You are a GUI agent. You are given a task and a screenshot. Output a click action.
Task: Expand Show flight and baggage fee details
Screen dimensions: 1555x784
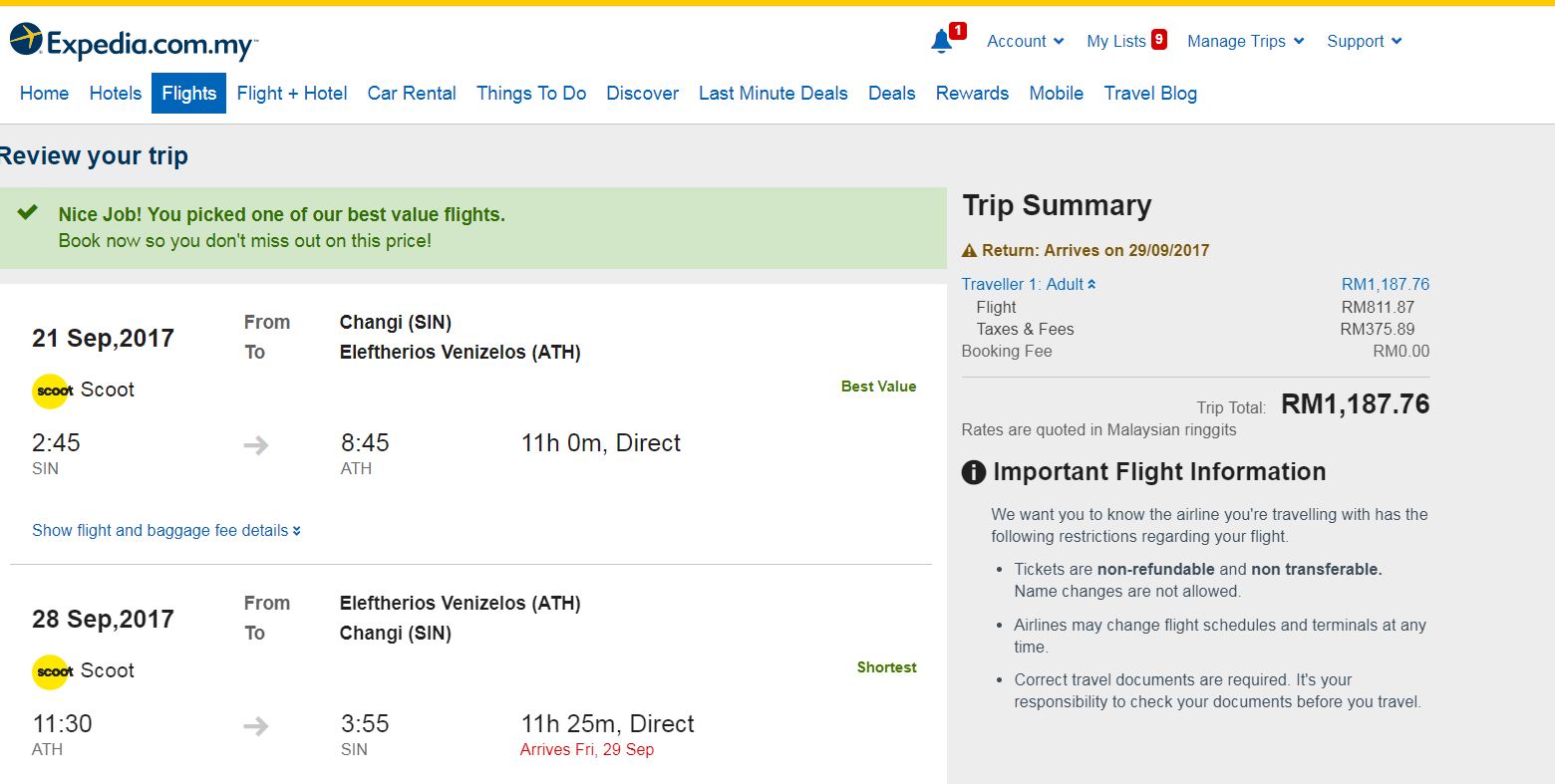pyautogui.click(x=165, y=531)
